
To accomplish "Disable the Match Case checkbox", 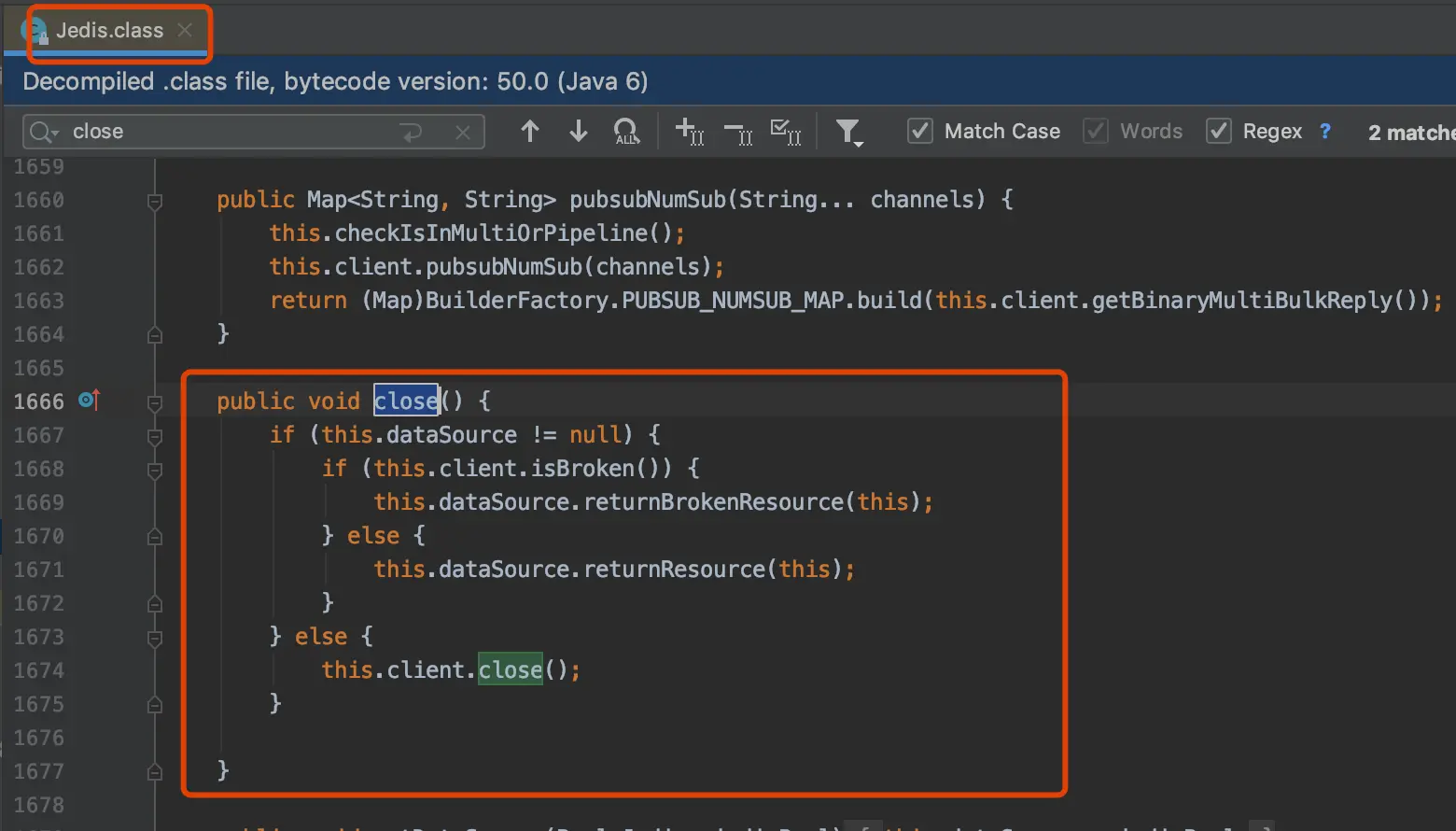I will 920,131.
